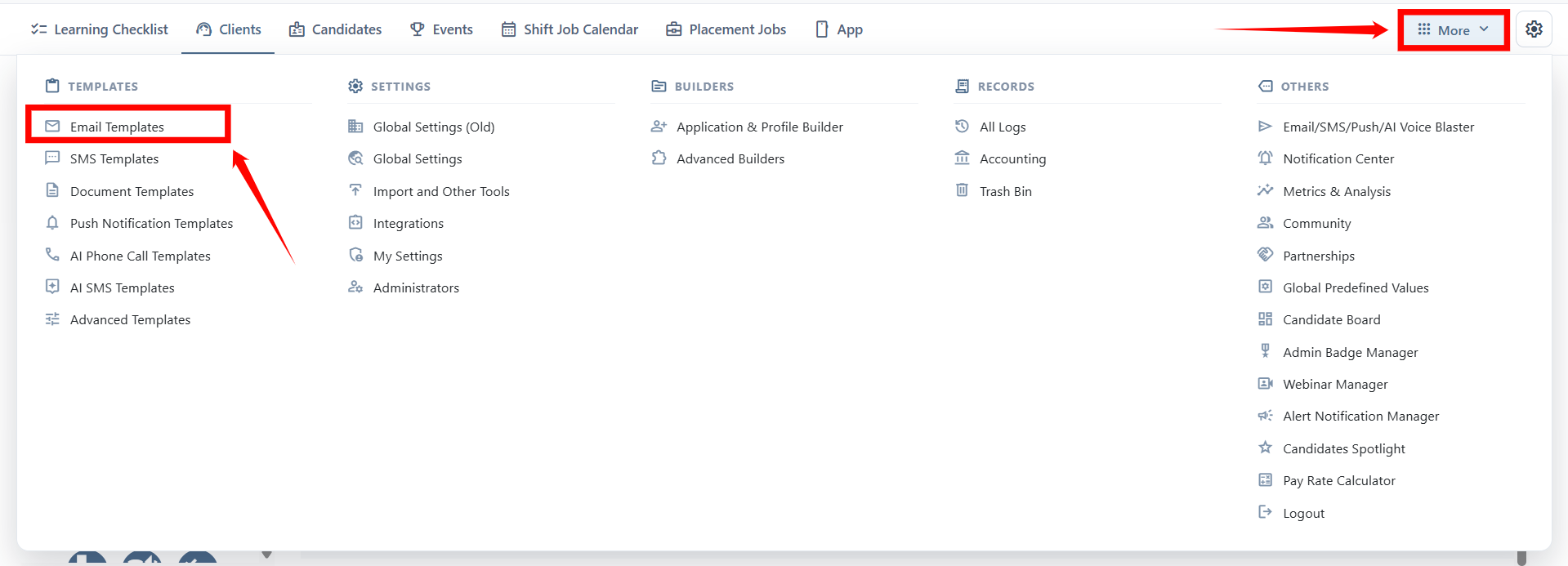This screenshot has height=566, width=1568.
Task: Switch to the Clients tab
Action: [228, 29]
